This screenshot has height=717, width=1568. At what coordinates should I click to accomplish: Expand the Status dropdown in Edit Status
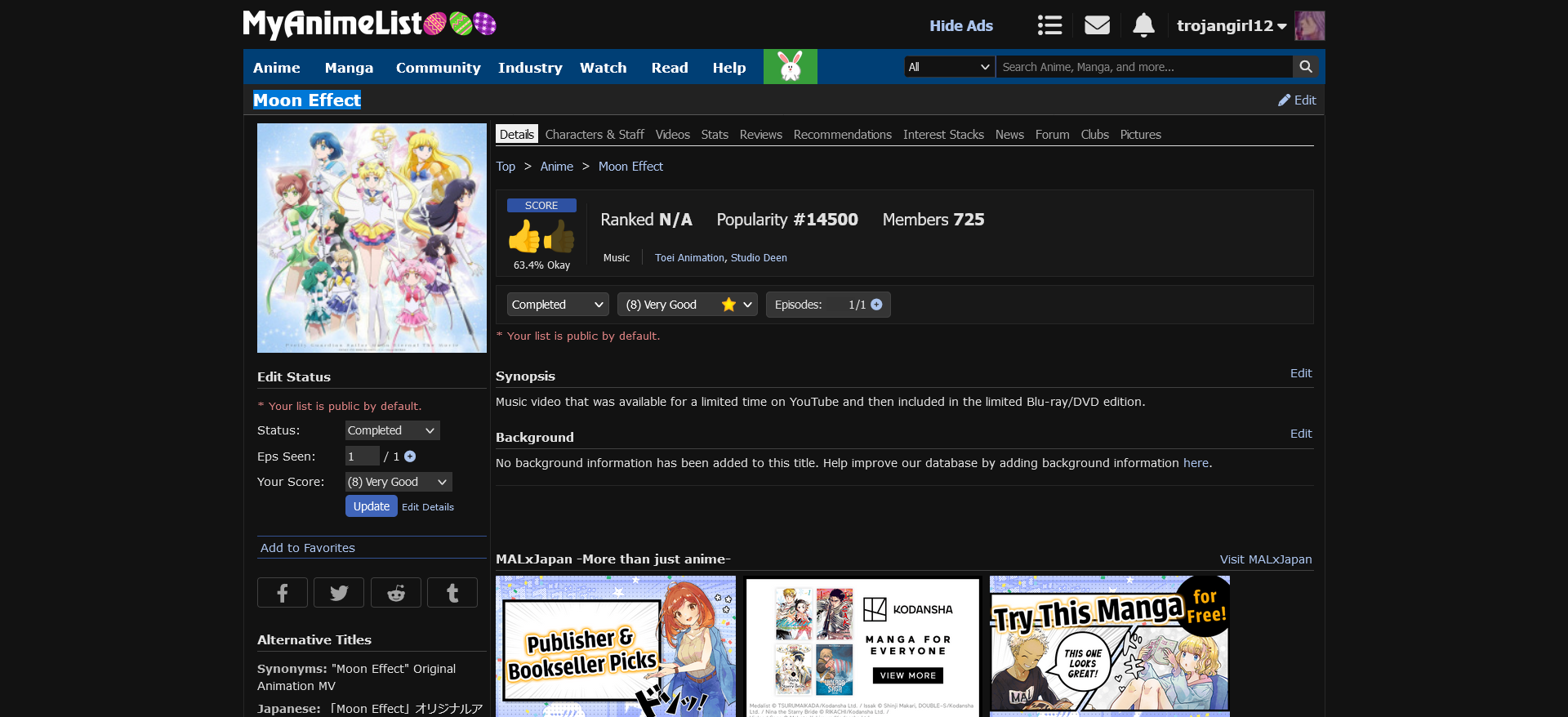click(392, 430)
